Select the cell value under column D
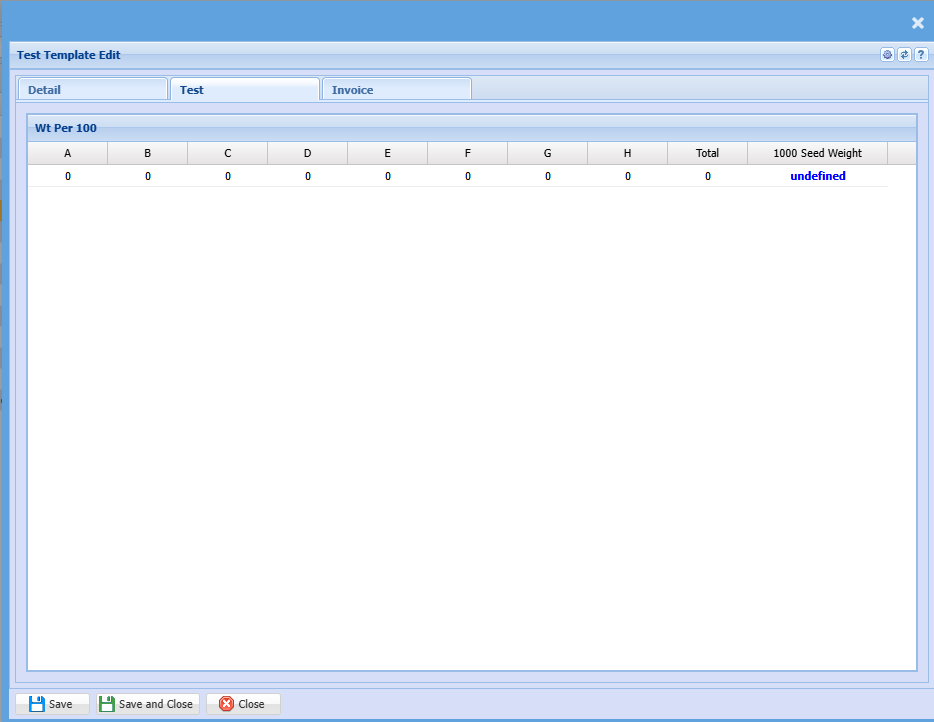 pyautogui.click(x=308, y=176)
